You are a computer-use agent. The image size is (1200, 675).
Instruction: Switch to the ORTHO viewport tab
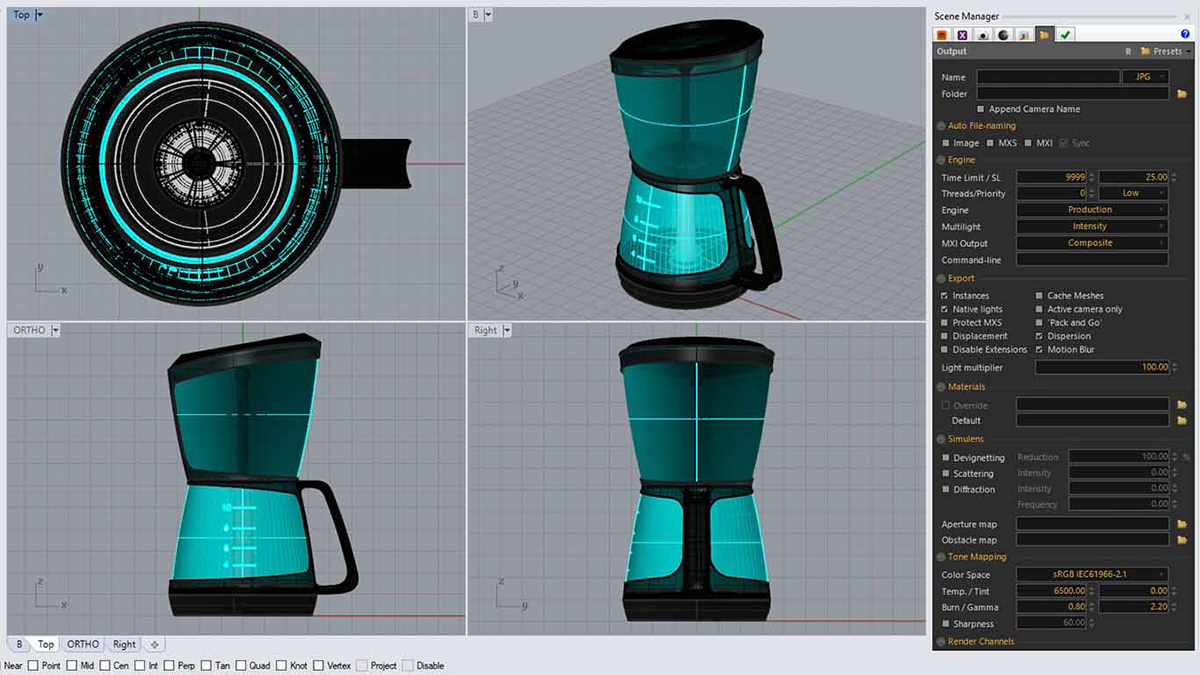pyautogui.click(x=82, y=644)
